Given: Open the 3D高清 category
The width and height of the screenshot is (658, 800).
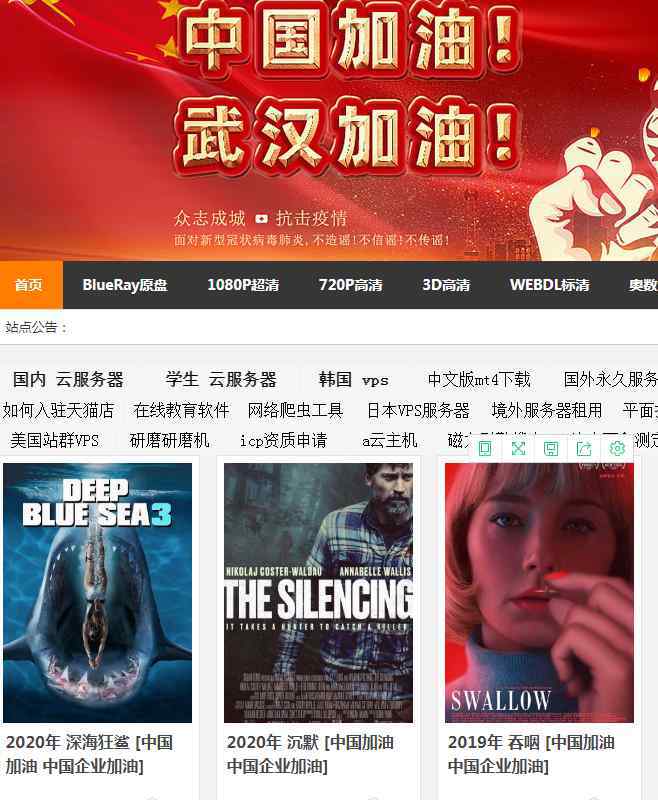Looking at the screenshot, I should (x=446, y=285).
